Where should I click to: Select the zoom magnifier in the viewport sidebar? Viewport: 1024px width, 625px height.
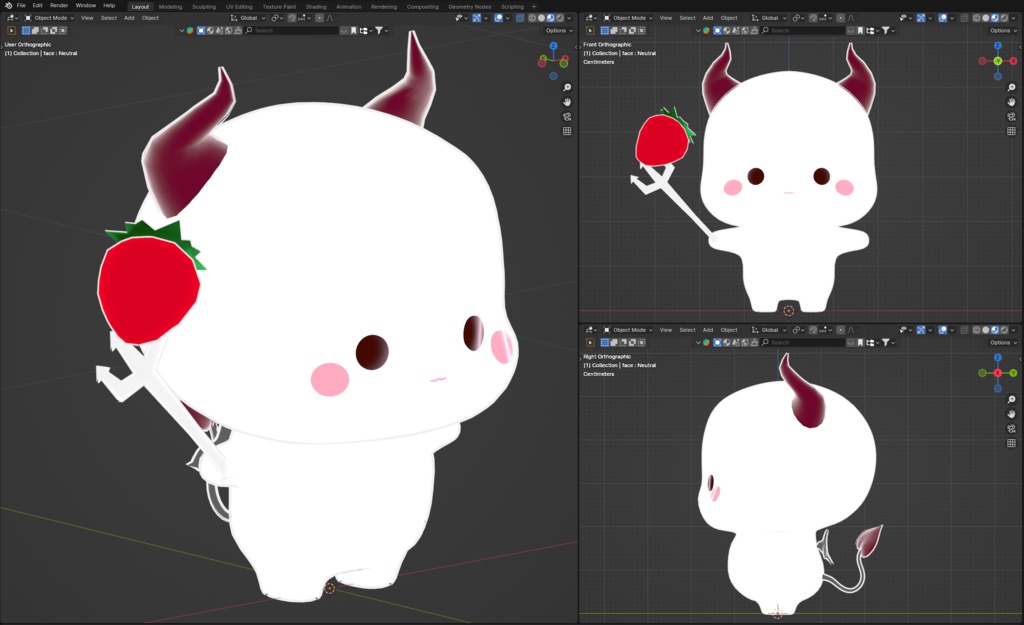(566, 87)
